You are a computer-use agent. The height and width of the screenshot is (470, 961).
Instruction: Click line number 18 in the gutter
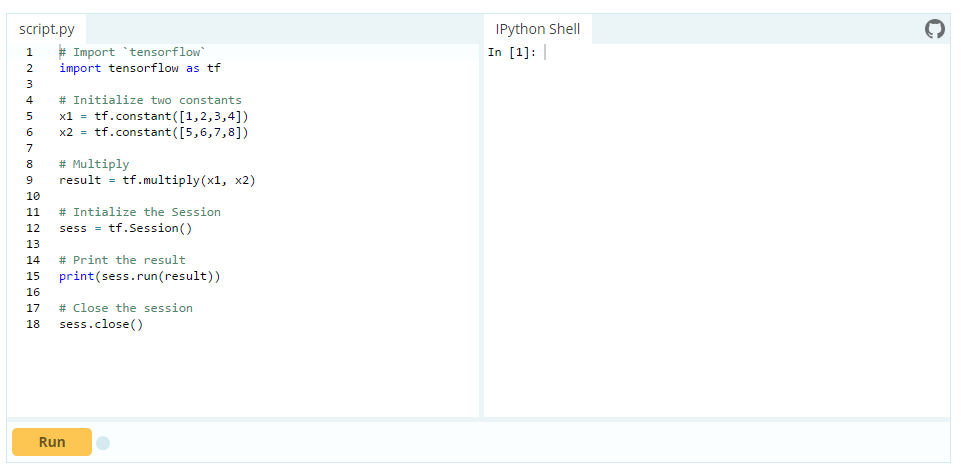point(32,324)
